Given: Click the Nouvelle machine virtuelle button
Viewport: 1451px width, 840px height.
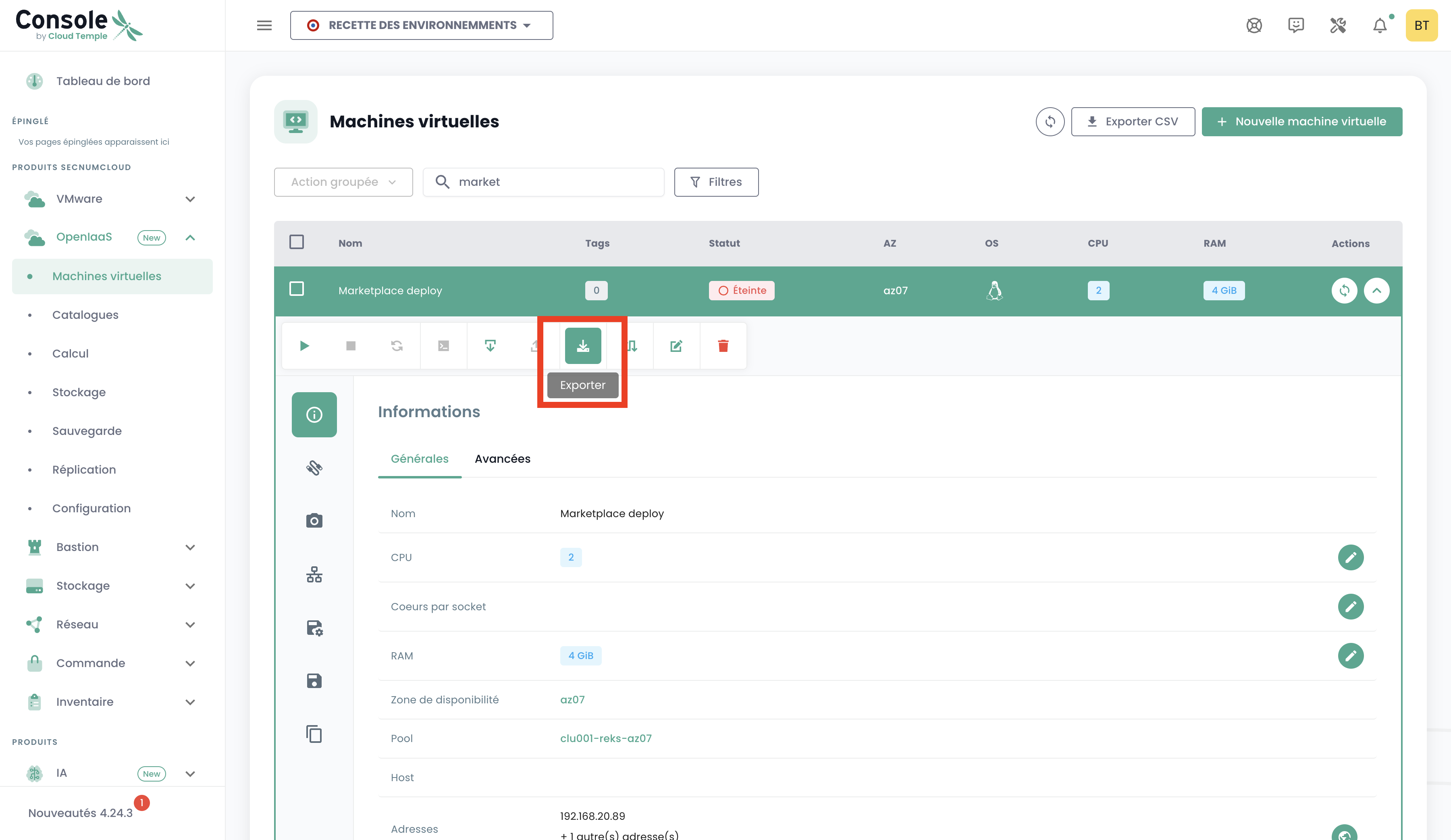Looking at the screenshot, I should point(1301,121).
